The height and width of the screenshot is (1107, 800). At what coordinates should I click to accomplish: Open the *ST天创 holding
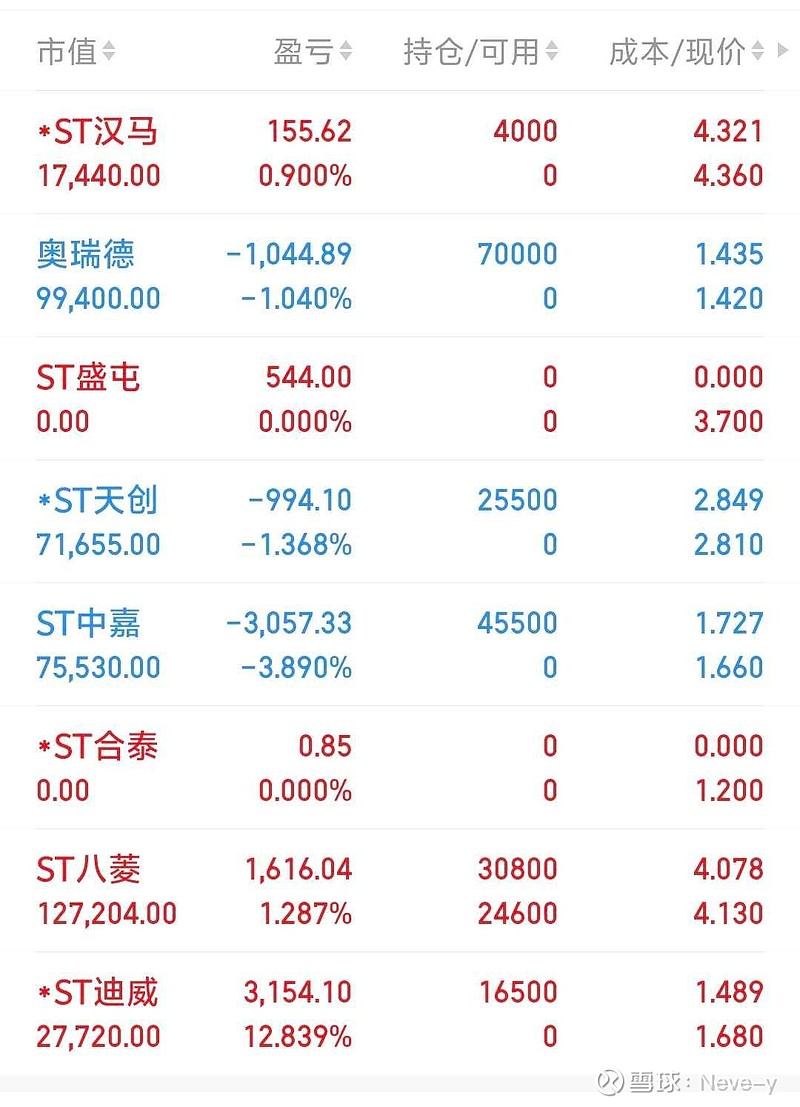pos(400,521)
